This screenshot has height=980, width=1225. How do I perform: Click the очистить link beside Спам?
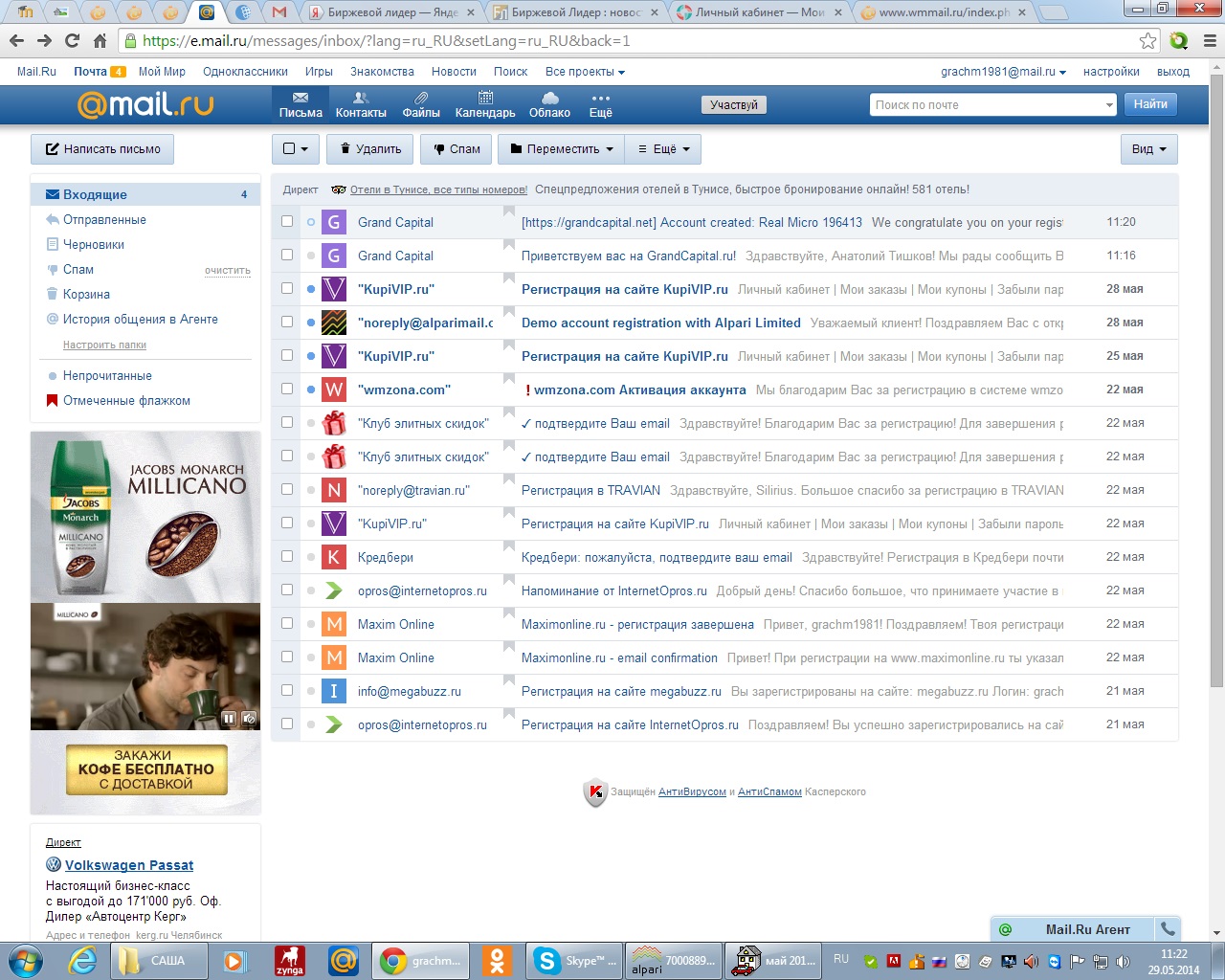point(228,271)
